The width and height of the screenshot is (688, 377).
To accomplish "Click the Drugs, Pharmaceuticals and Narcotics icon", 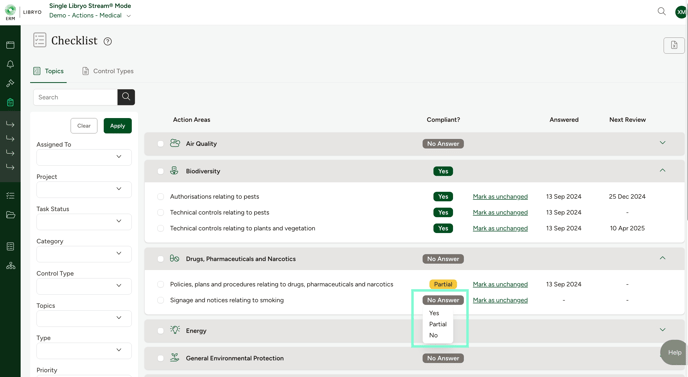I will point(174,259).
